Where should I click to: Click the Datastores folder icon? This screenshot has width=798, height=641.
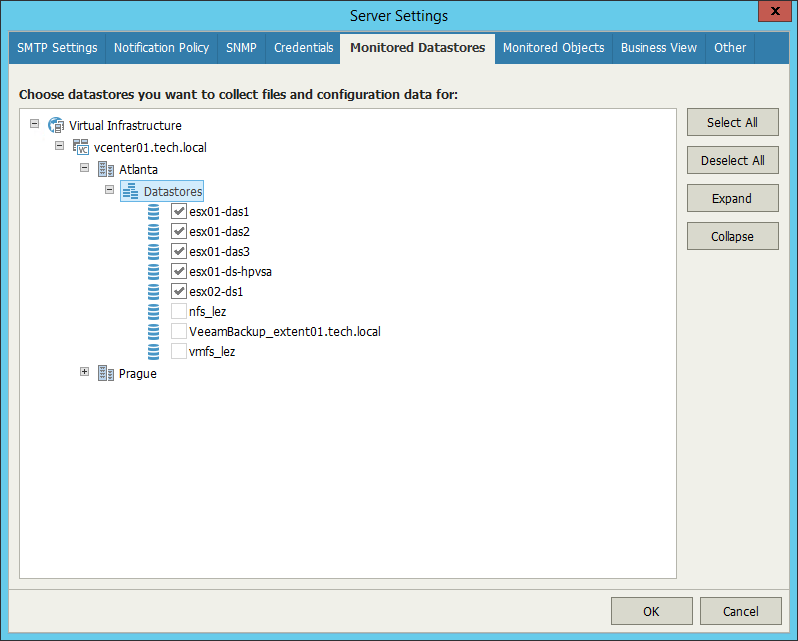coord(130,191)
